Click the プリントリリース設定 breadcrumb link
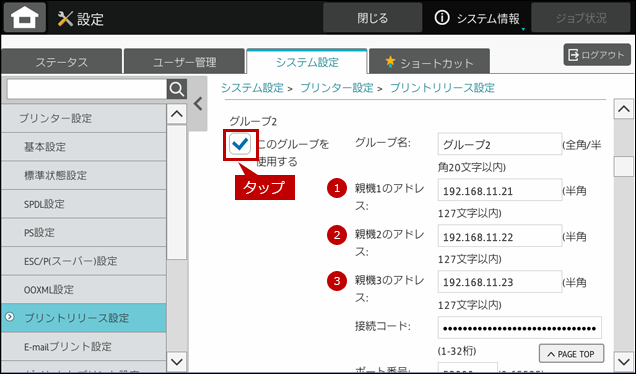This screenshot has width=636, height=374. [x=442, y=88]
